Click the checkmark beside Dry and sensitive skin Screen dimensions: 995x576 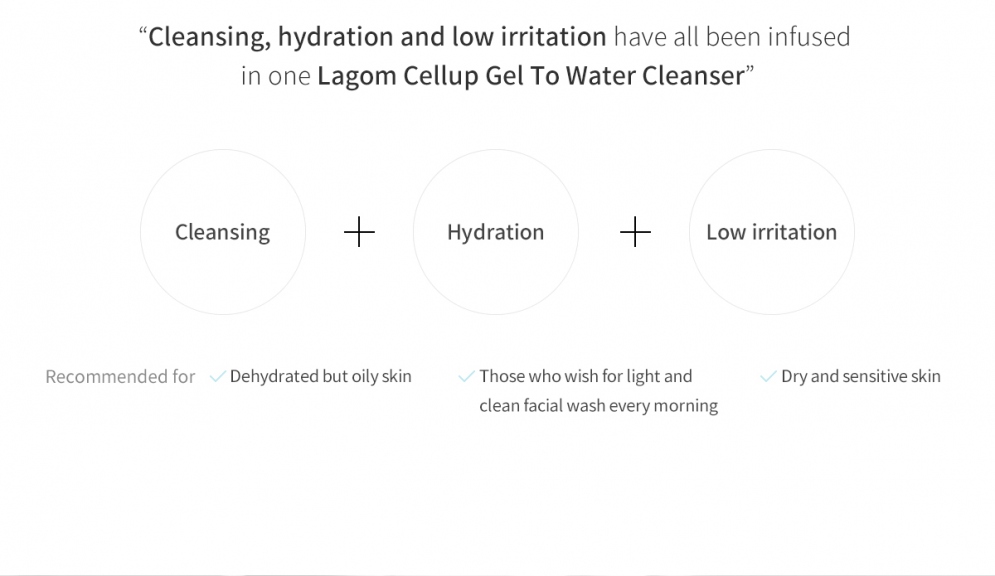click(768, 377)
